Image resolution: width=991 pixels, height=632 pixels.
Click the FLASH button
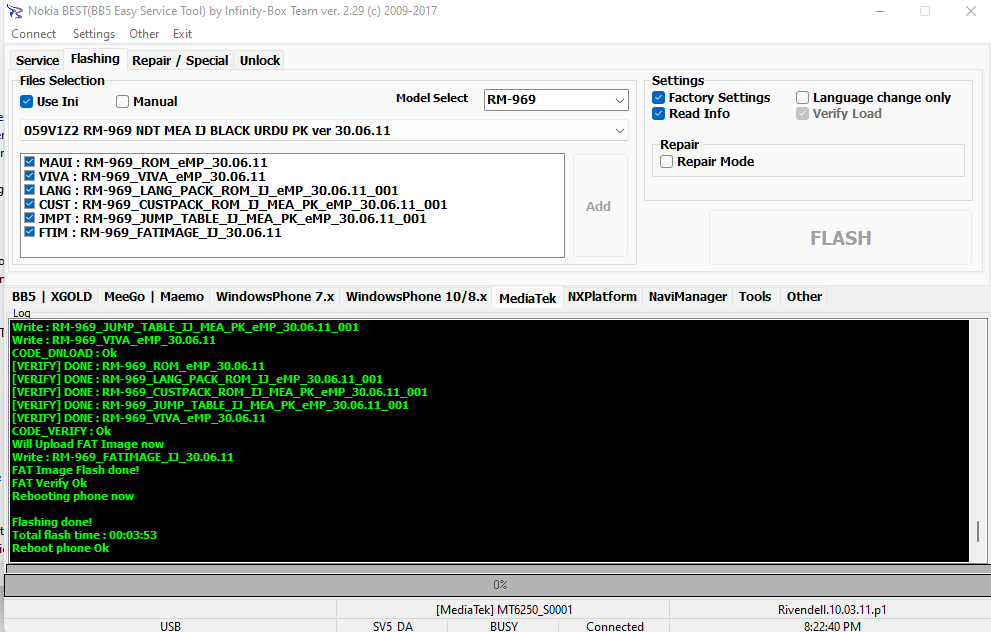[x=841, y=238]
